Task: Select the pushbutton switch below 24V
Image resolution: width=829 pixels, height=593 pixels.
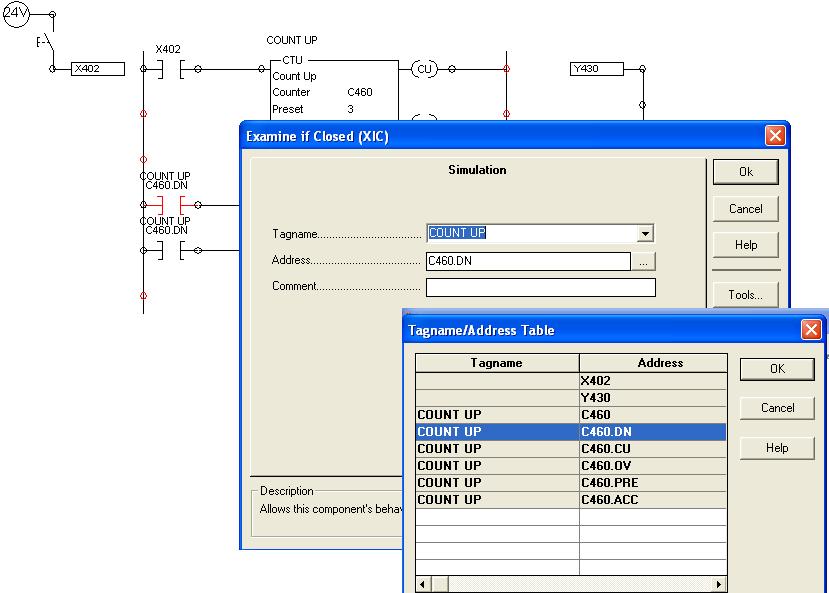Action: point(47,42)
